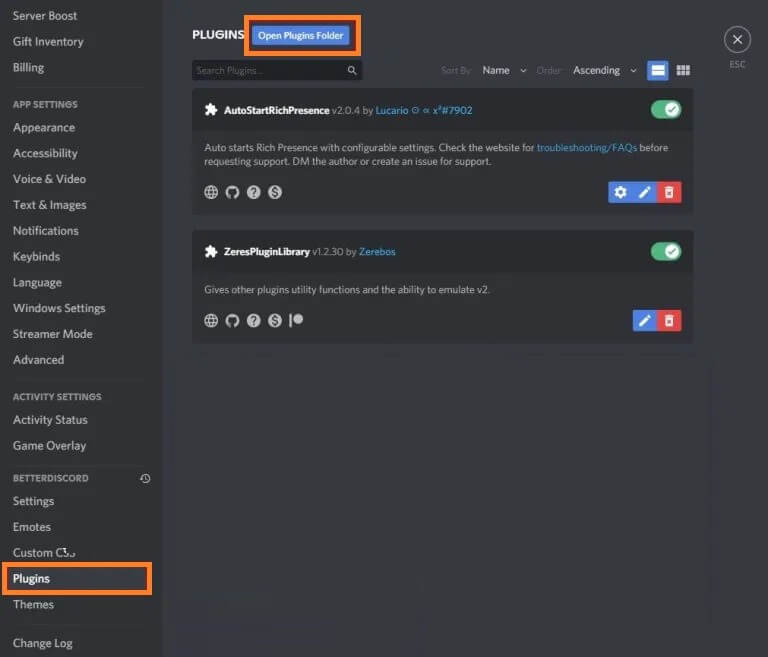
Task: Open AutoStartRichPresence GitHub source icon
Action: pyautogui.click(x=232, y=192)
